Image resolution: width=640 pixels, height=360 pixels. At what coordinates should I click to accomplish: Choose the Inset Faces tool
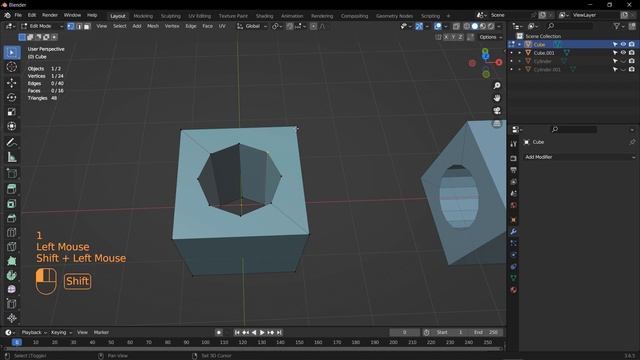coord(11,204)
